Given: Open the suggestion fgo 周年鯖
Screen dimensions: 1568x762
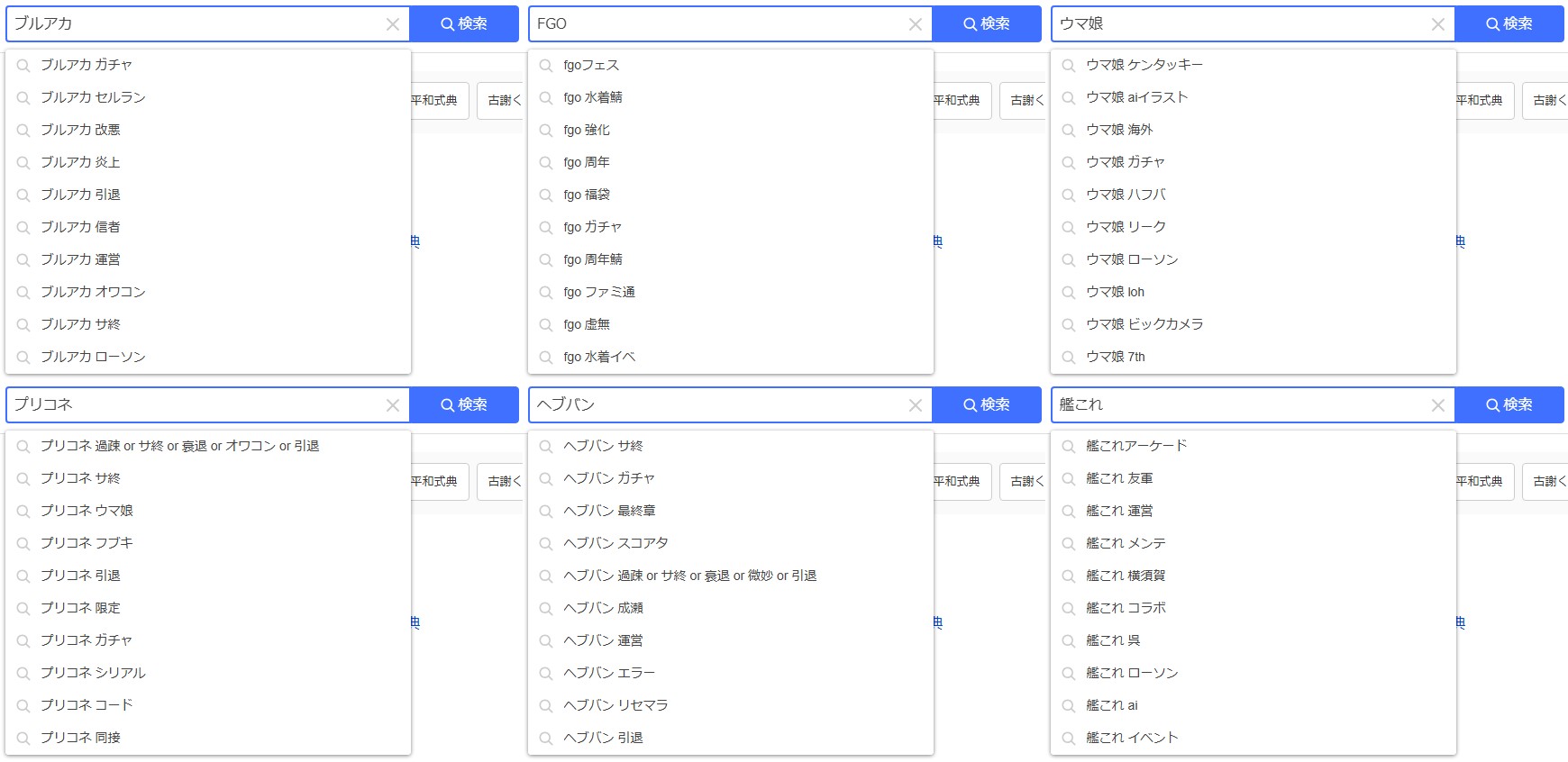Looking at the screenshot, I should click(731, 259).
